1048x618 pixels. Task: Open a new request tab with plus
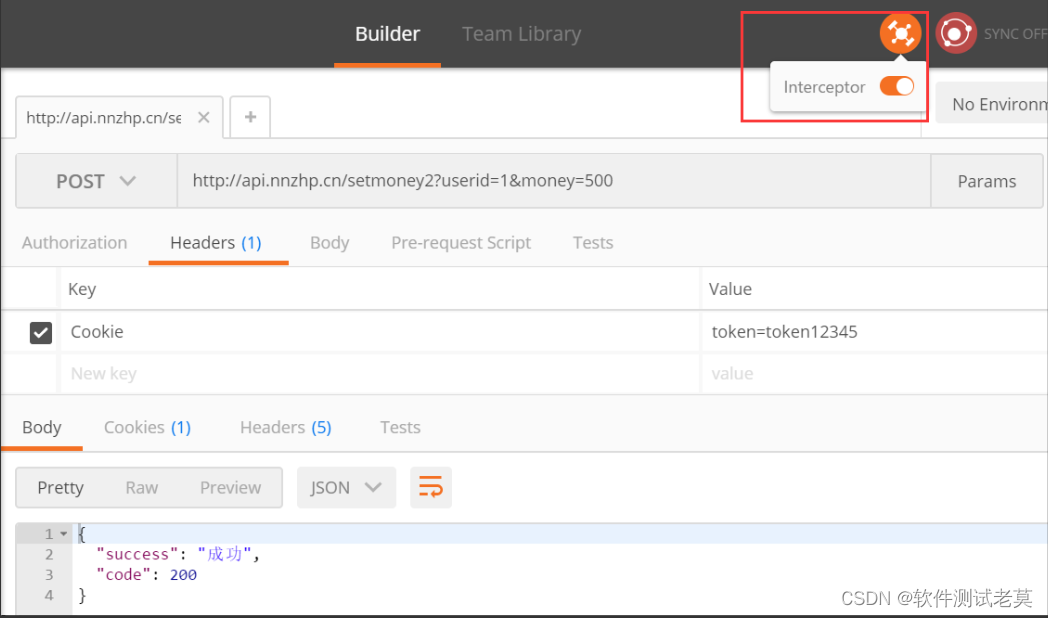(x=250, y=117)
